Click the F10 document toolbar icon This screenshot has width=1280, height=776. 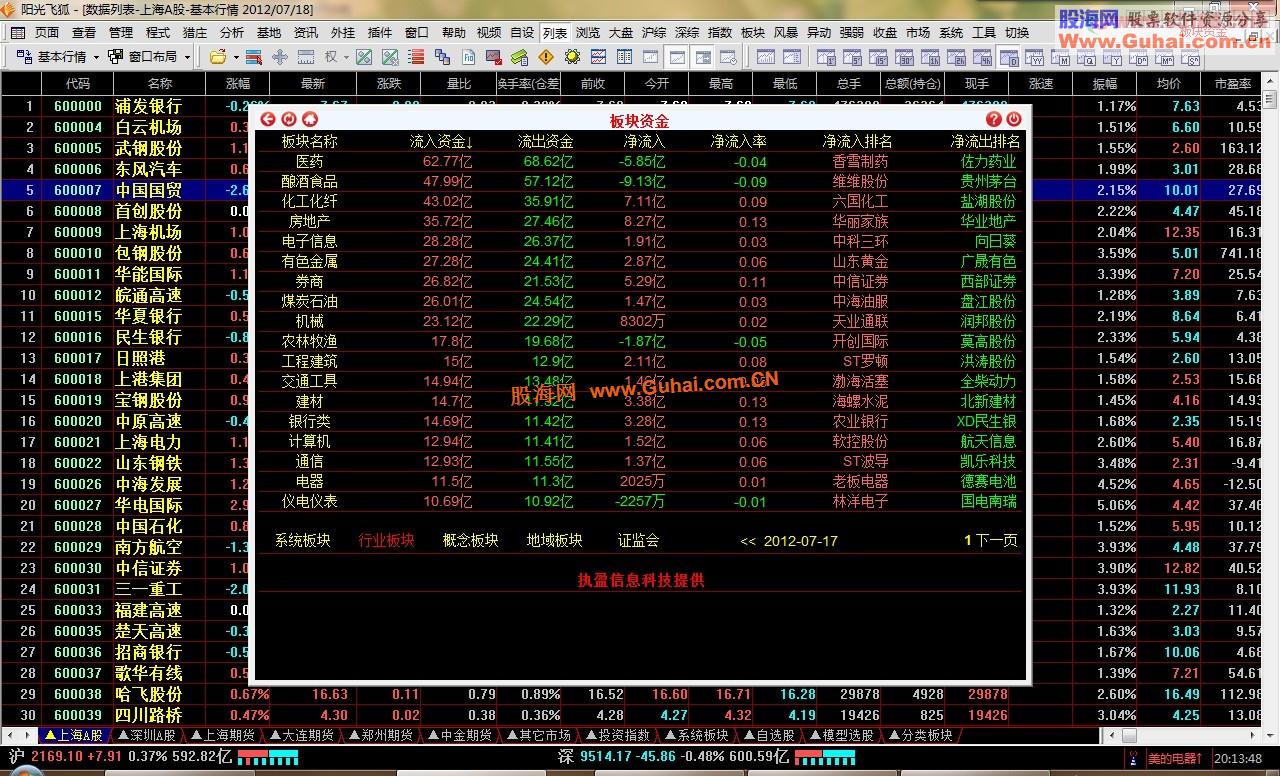pyautogui.click(x=468, y=57)
